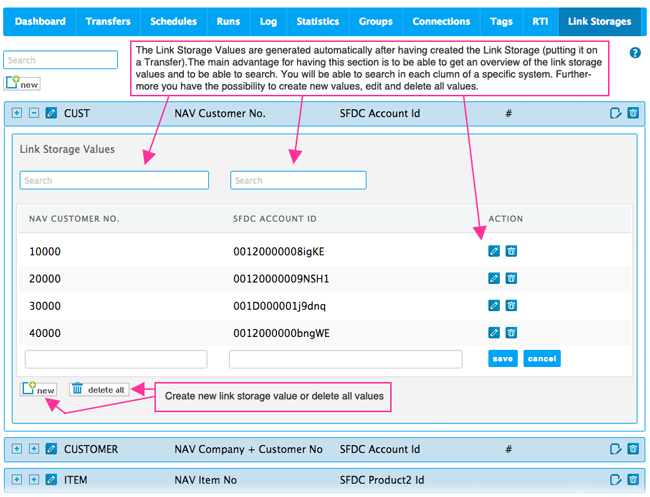The height and width of the screenshot is (497, 650).
Task: Select account id 00120000009NSH1 cell
Action: tap(281, 279)
